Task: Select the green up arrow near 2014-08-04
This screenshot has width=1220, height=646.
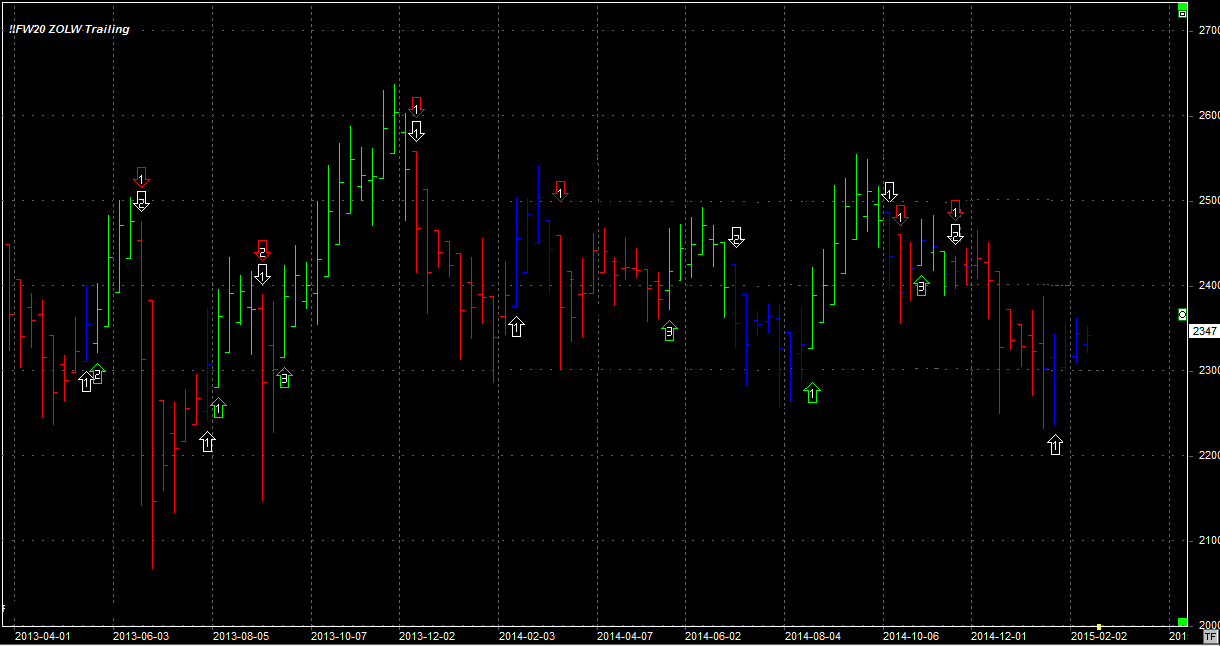Action: click(812, 393)
